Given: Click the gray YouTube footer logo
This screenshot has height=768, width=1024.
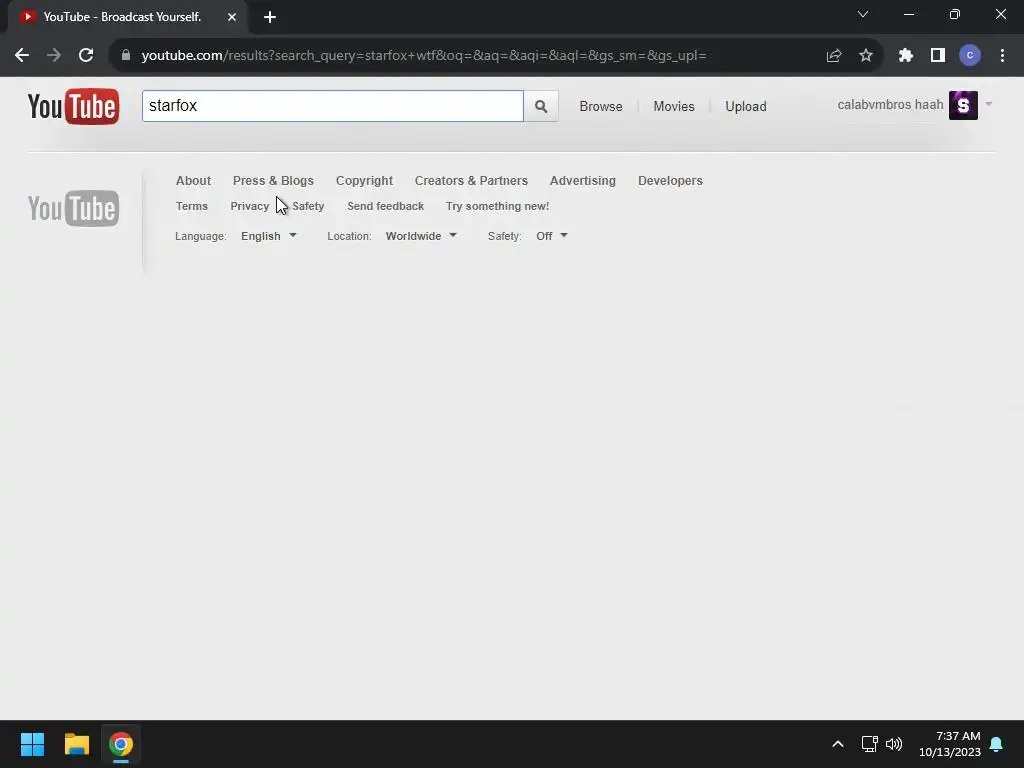Looking at the screenshot, I should 73,208.
